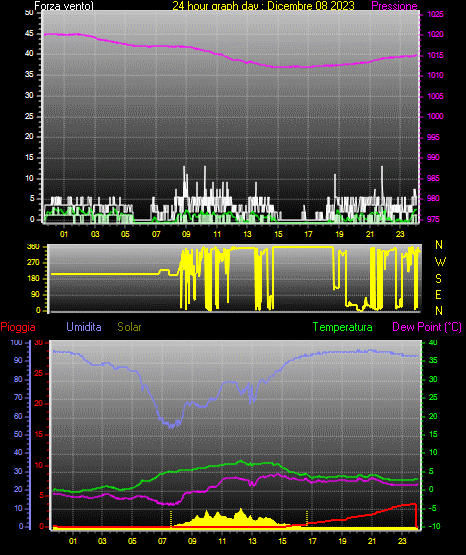The height and width of the screenshot is (555, 466).
Task: Click hour 09 on wind graph axis
Action: (x=186, y=234)
